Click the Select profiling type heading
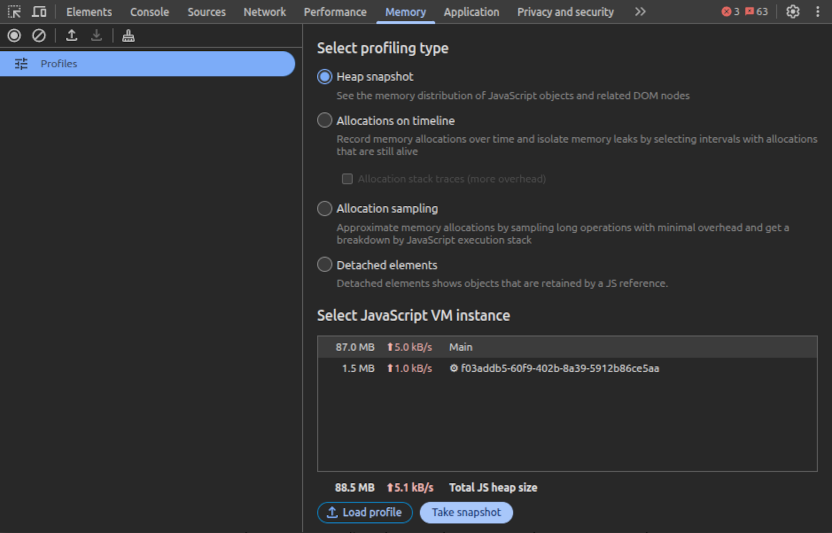 click(x=383, y=48)
